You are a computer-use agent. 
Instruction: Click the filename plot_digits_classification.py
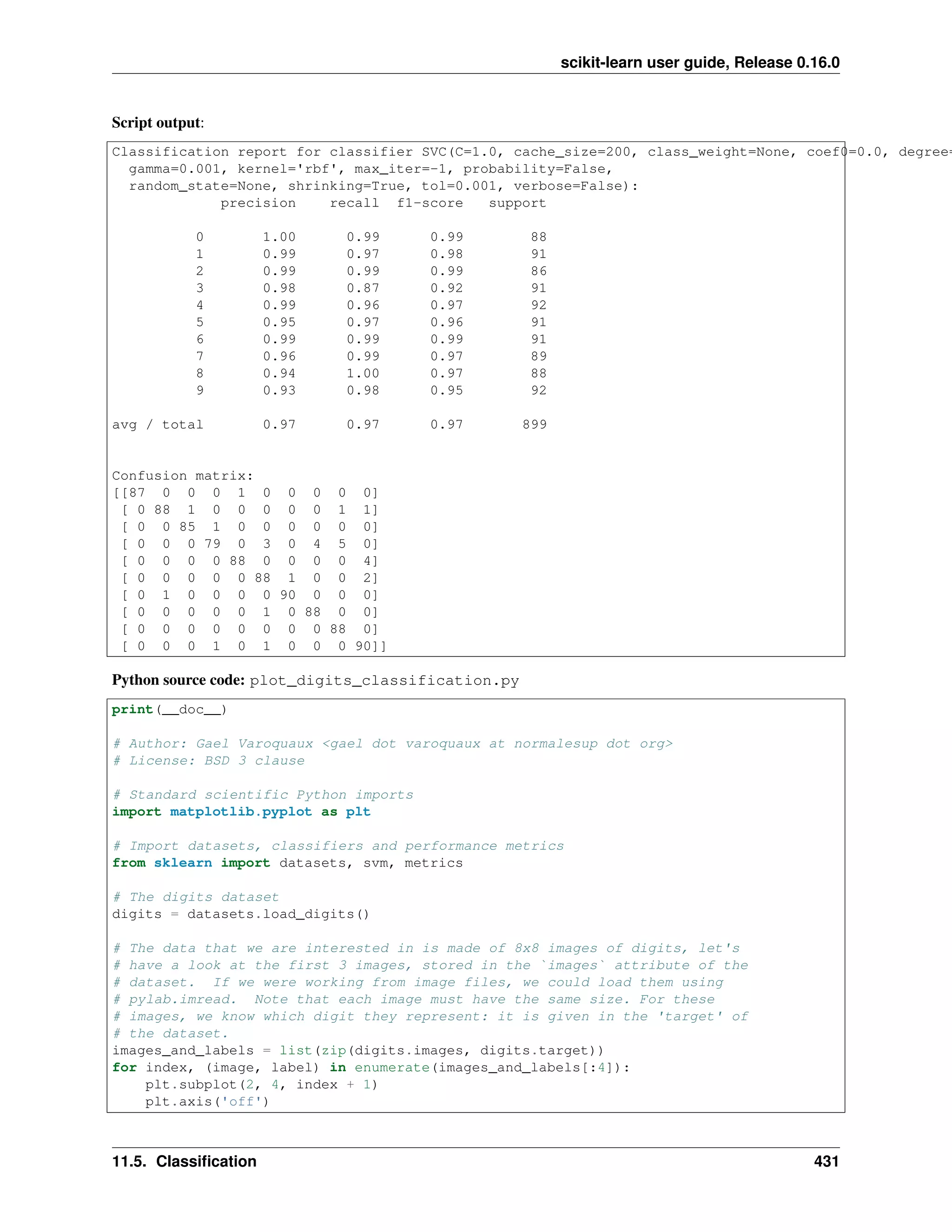coord(384,681)
